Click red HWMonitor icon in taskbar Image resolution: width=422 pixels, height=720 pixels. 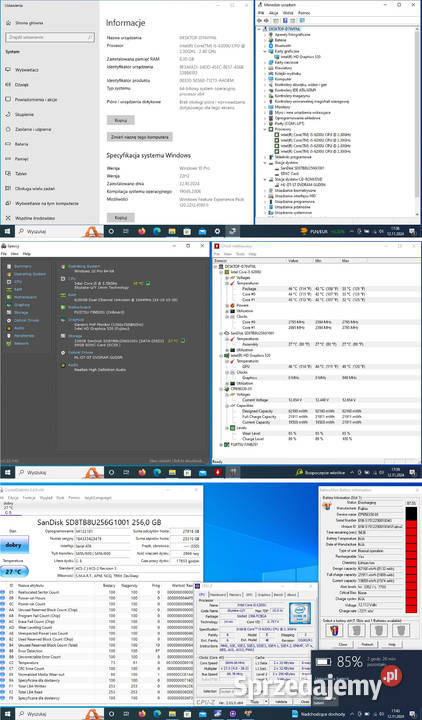217,472
